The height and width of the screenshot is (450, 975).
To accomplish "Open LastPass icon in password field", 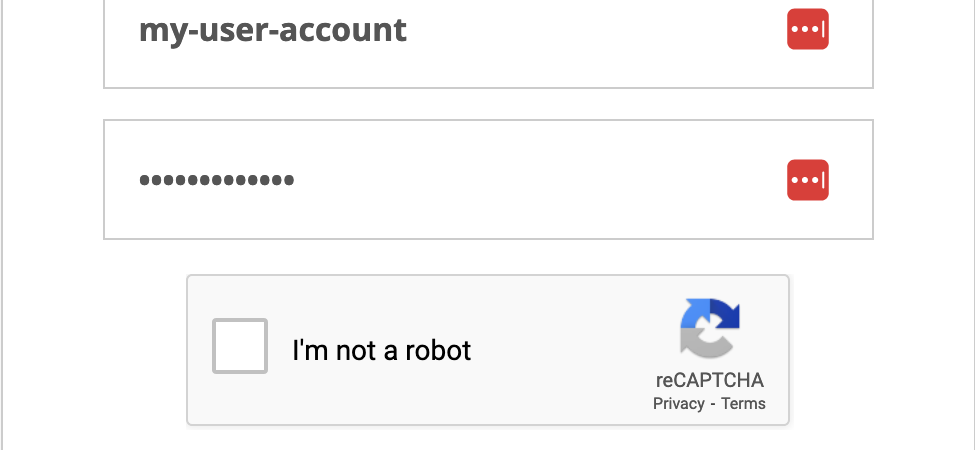I will 808,180.
